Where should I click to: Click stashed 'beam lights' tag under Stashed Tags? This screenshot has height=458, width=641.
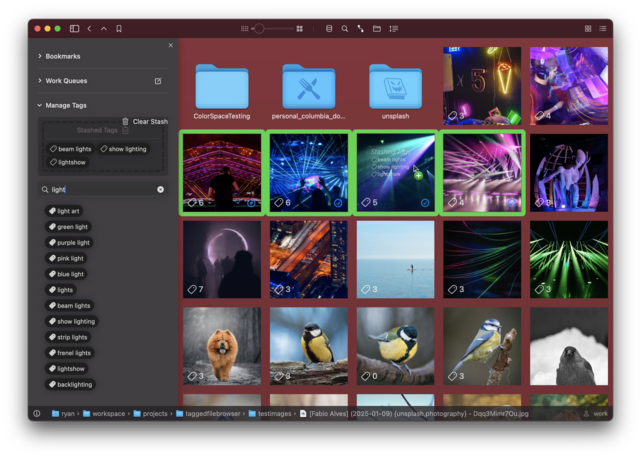point(70,149)
